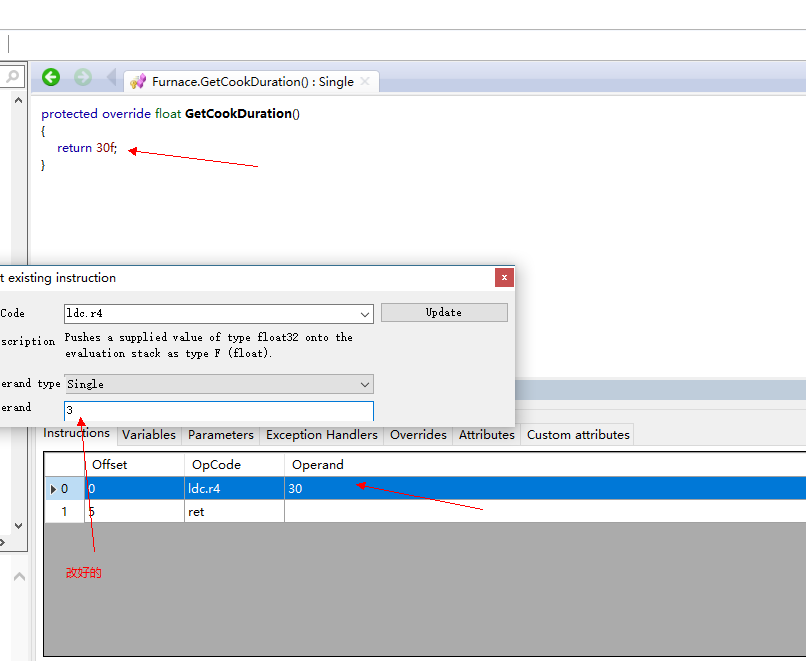
Task: Click the OpCode column header
Action: (217, 465)
